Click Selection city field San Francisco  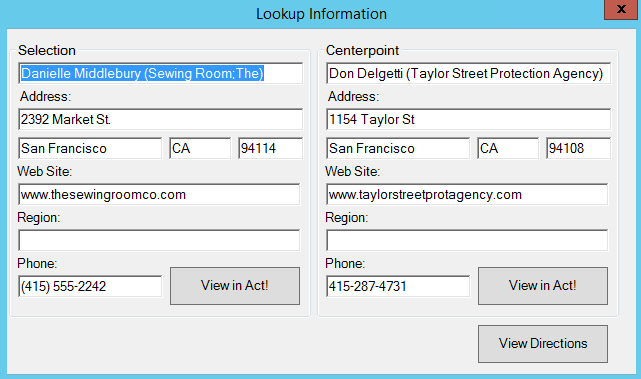pyautogui.click(x=90, y=148)
